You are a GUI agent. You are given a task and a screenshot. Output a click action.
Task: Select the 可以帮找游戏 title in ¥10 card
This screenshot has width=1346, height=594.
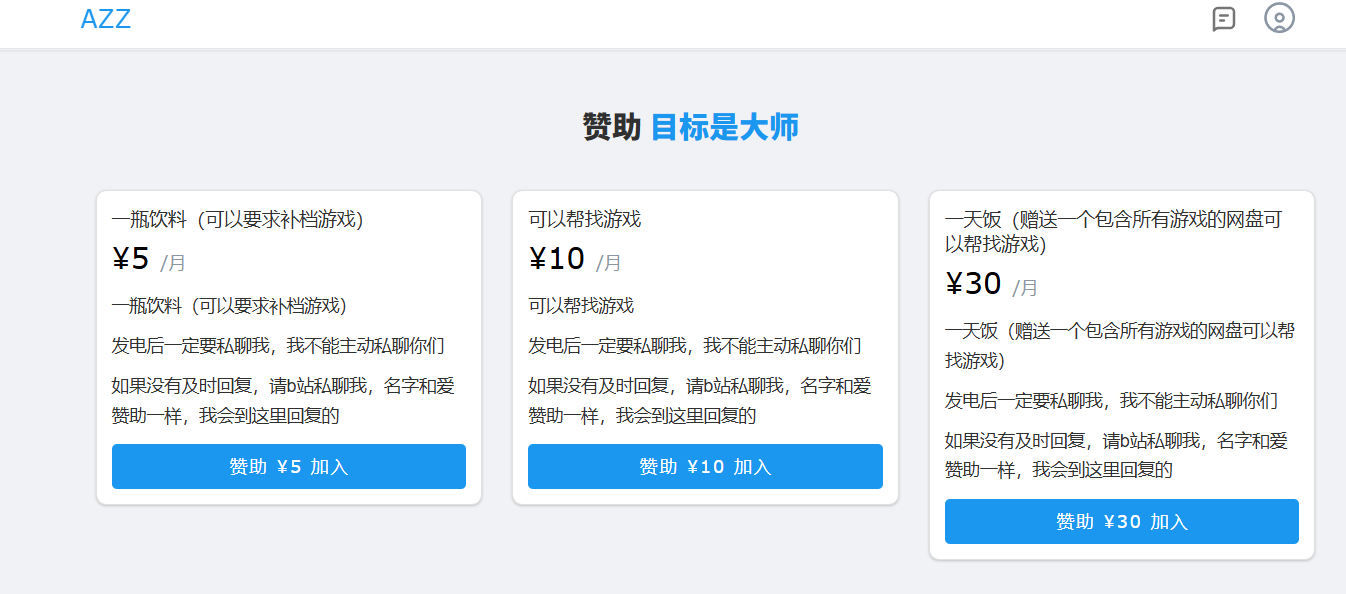pos(585,220)
